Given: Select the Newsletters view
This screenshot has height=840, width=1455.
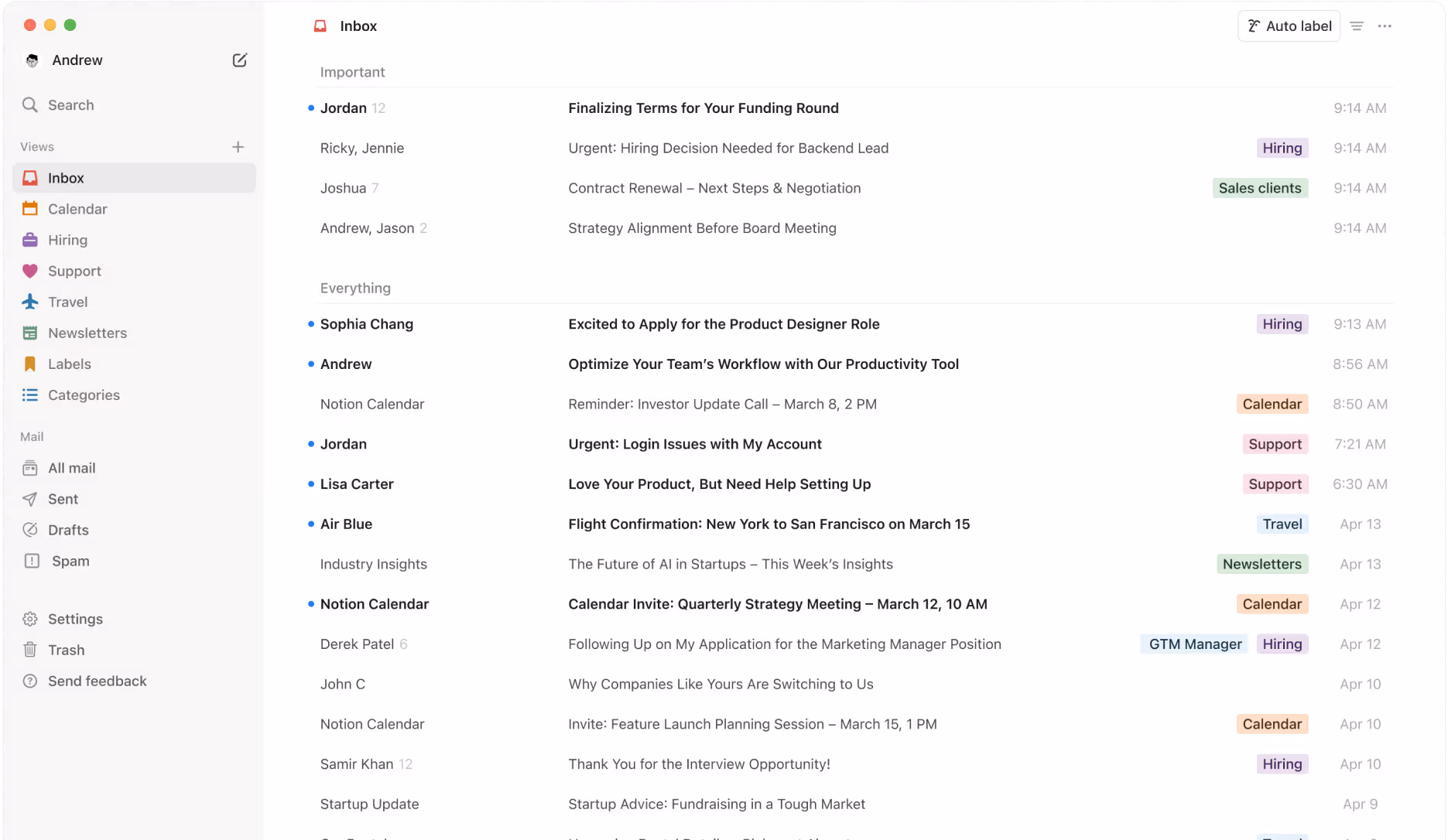Looking at the screenshot, I should (x=87, y=333).
